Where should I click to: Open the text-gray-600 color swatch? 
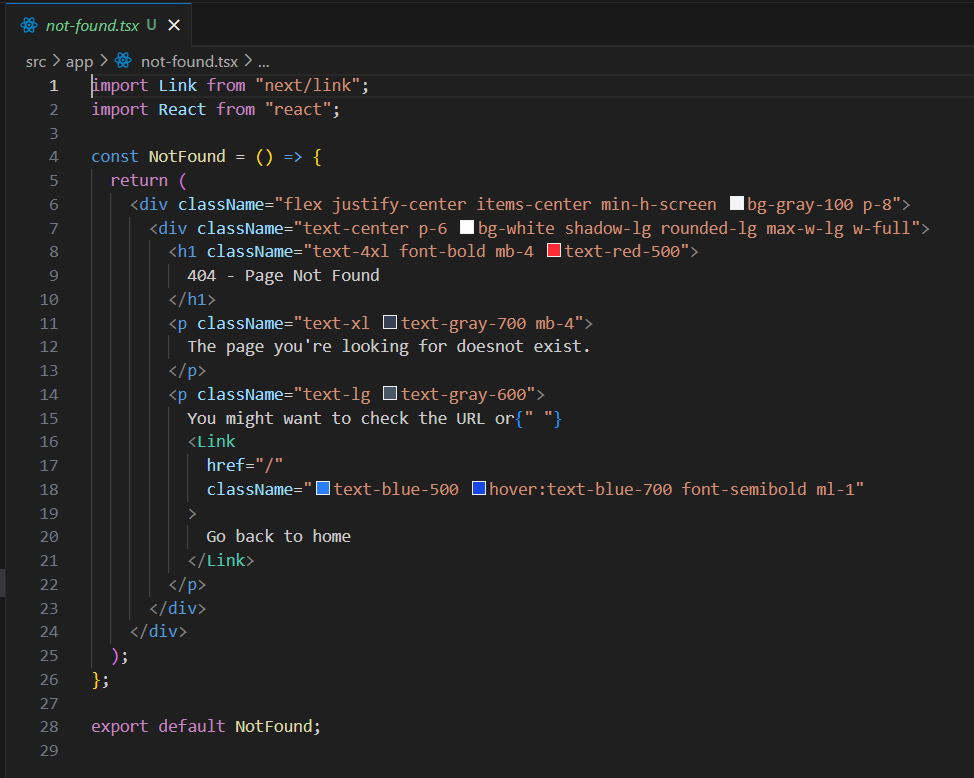pos(389,393)
